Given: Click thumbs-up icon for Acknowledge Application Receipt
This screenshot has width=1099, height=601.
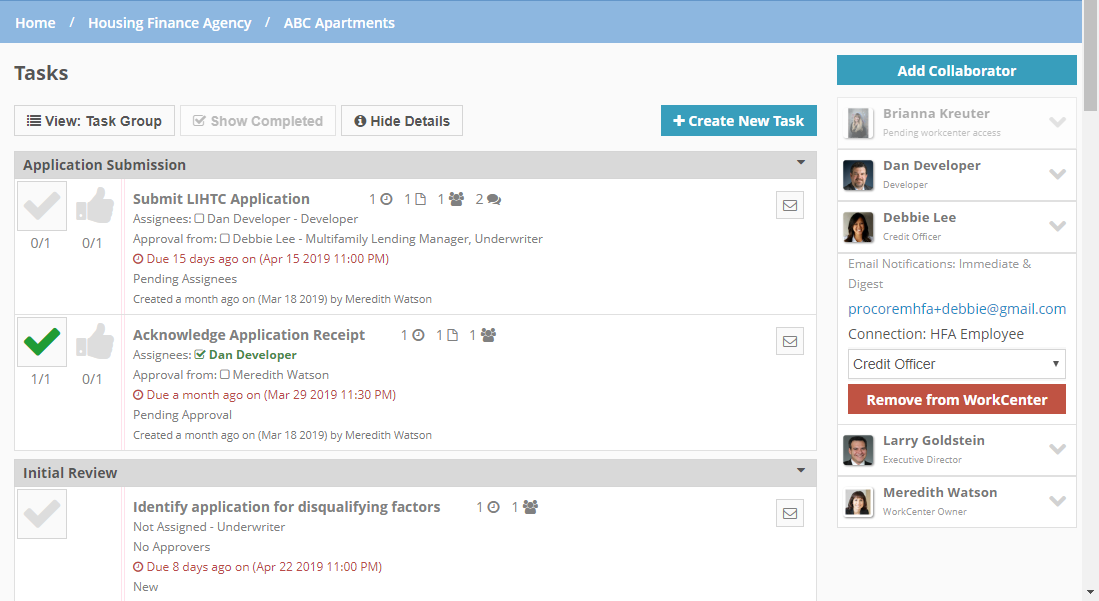Looking at the screenshot, I should (95, 342).
